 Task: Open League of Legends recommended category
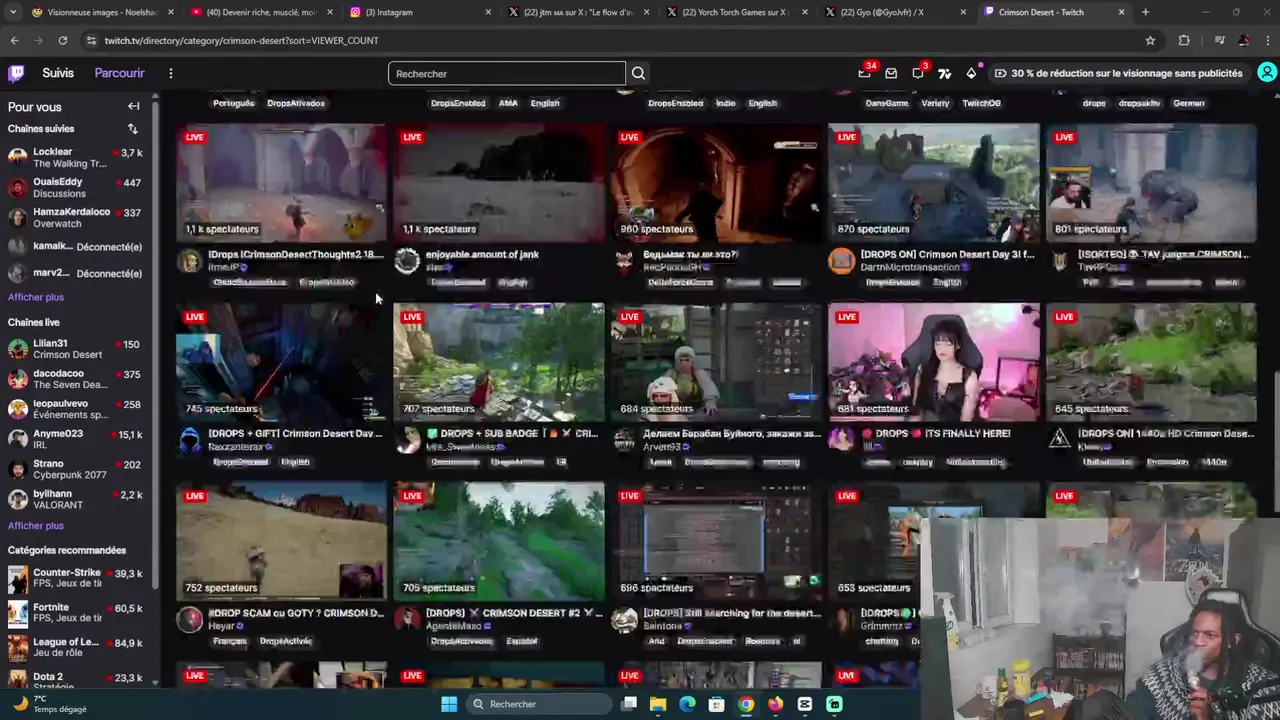pyautogui.click(x=76, y=648)
